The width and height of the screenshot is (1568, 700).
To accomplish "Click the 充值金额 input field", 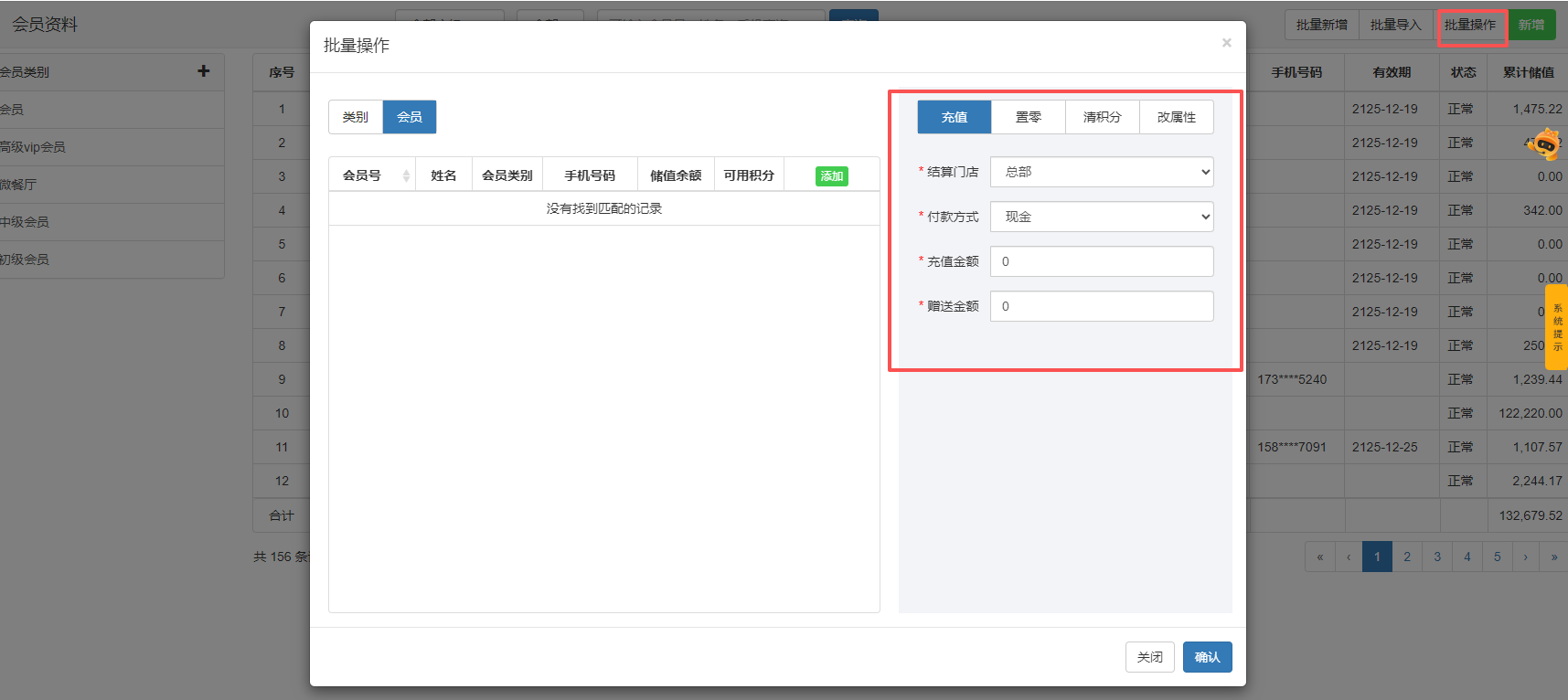I will [x=1101, y=261].
